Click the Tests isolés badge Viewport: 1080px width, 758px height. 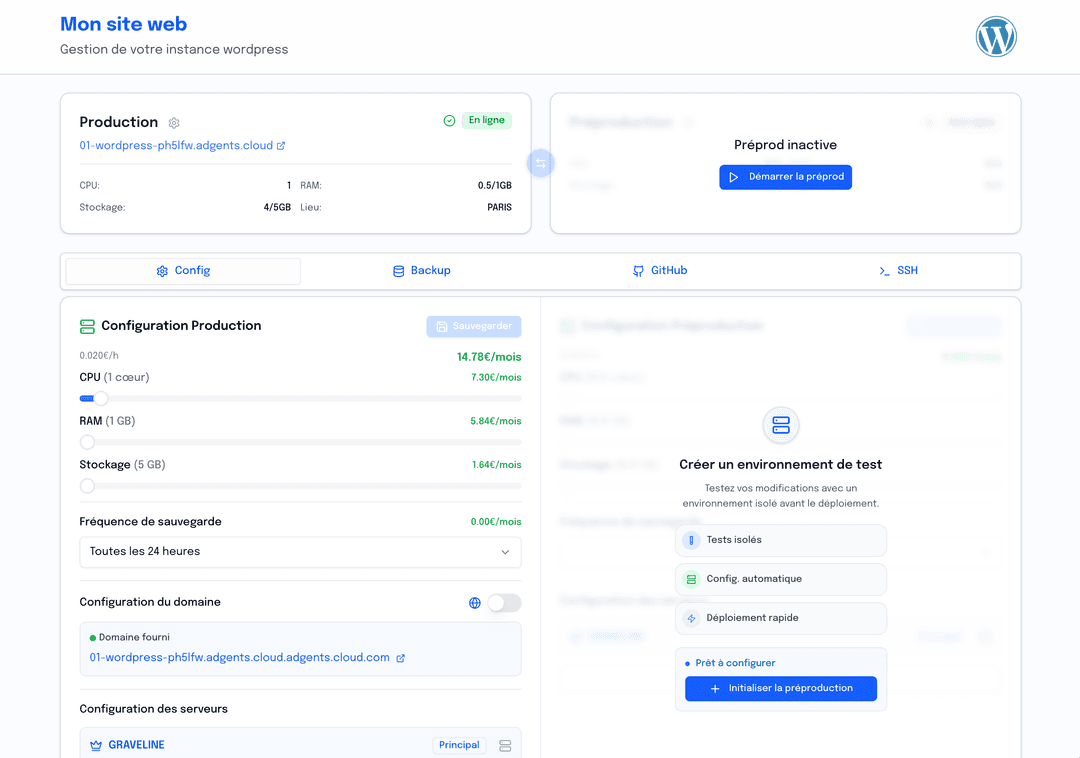tap(780, 540)
